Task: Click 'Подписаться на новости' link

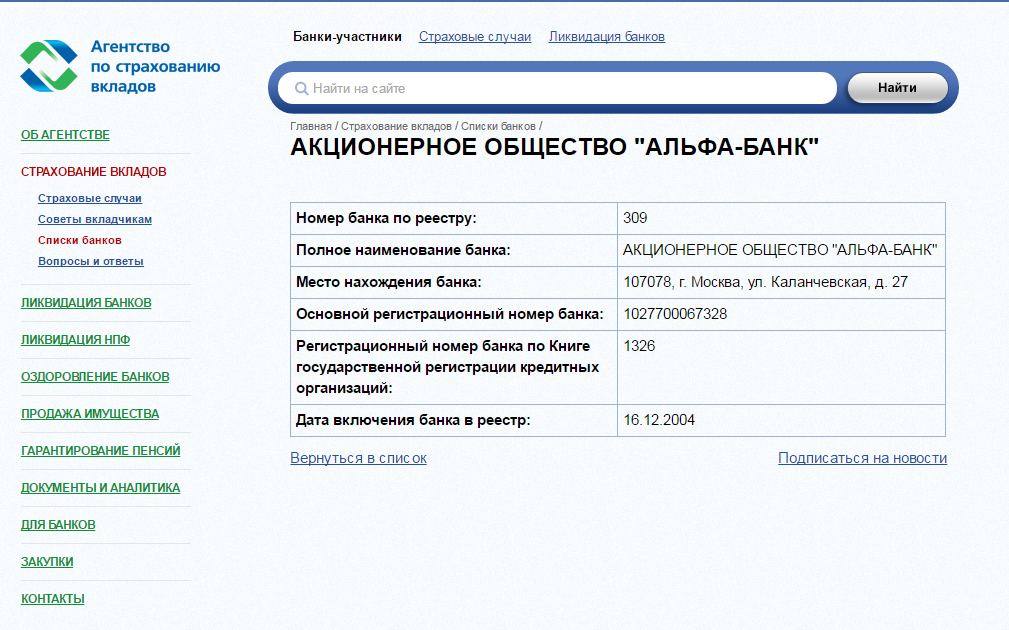Action: [x=862, y=458]
